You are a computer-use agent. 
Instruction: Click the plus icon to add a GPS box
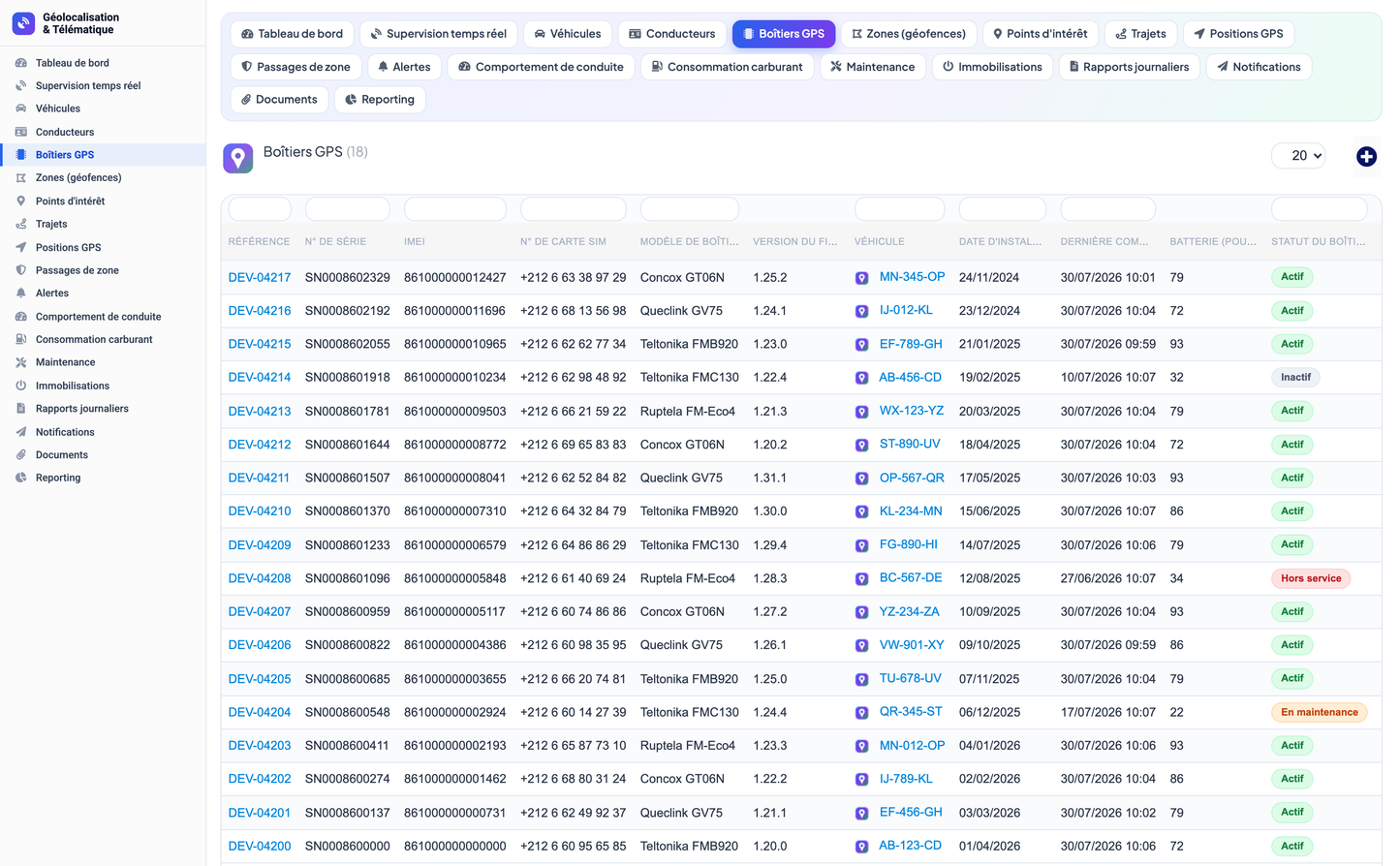pyautogui.click(x=1366, y=156)
